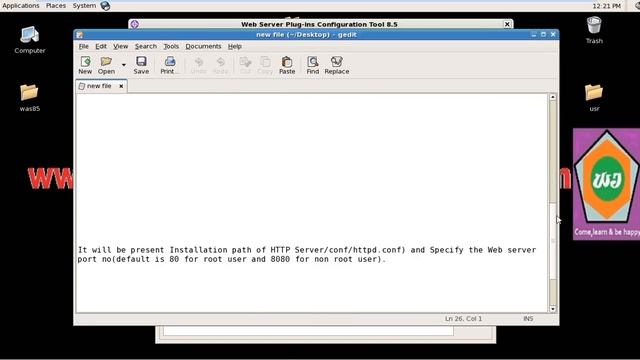The image size is (640, 360).
Task: Close the gedit window
Action: click(553, 35)
